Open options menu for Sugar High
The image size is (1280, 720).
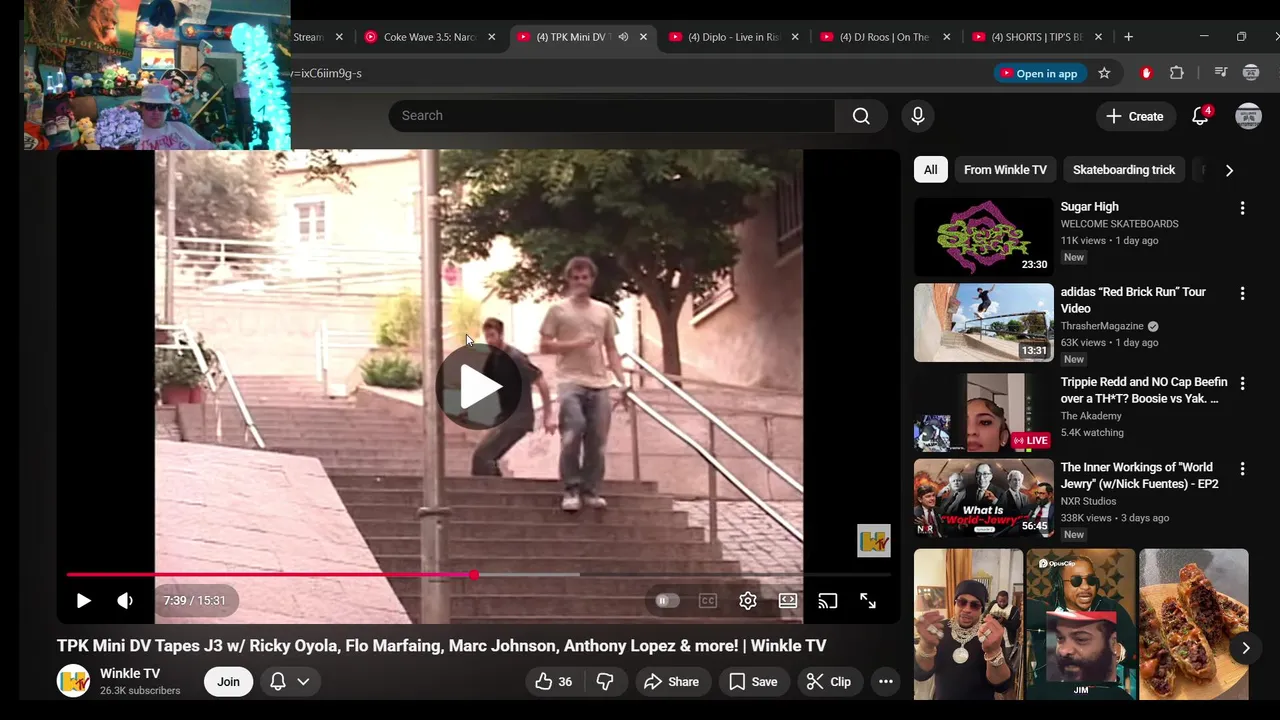(1242, 208)
